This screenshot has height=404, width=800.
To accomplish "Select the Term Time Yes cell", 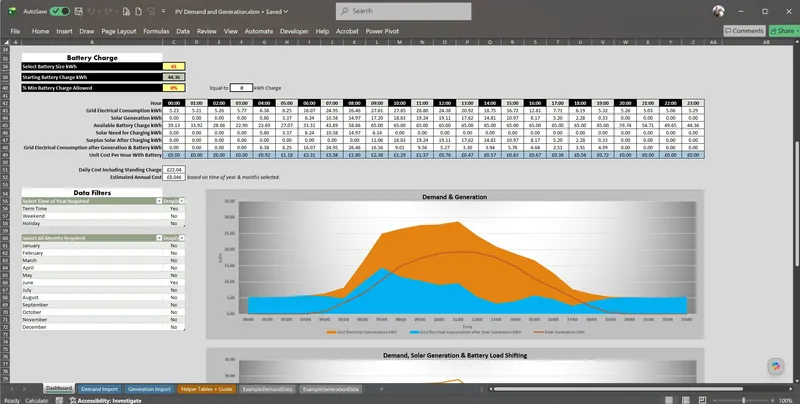I will pyautogui.click(x=174, y=209).
